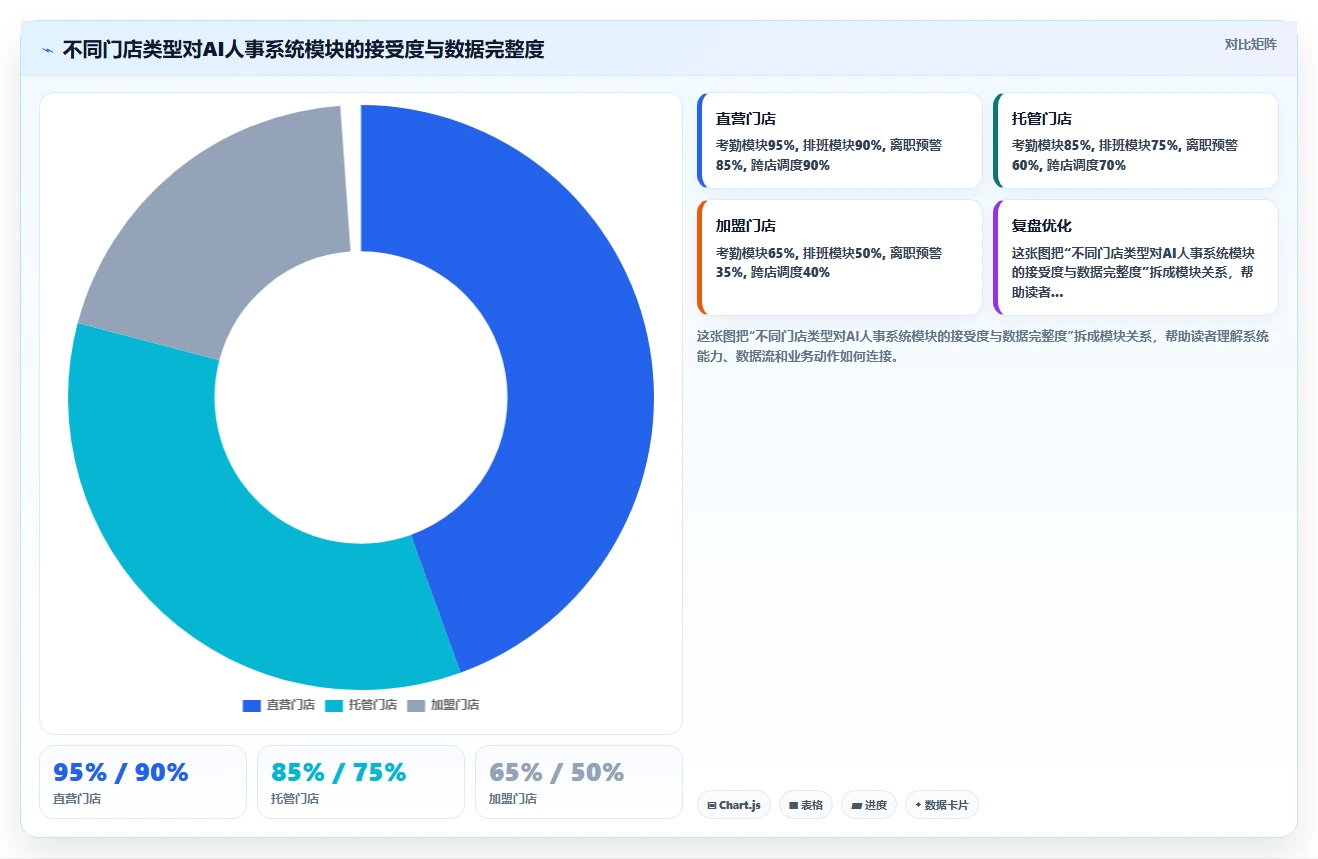Screen dimensions: 1318x859
Task: Open the 加盟门店 info card
Action: pyautogui.click(x=839, y=257)
